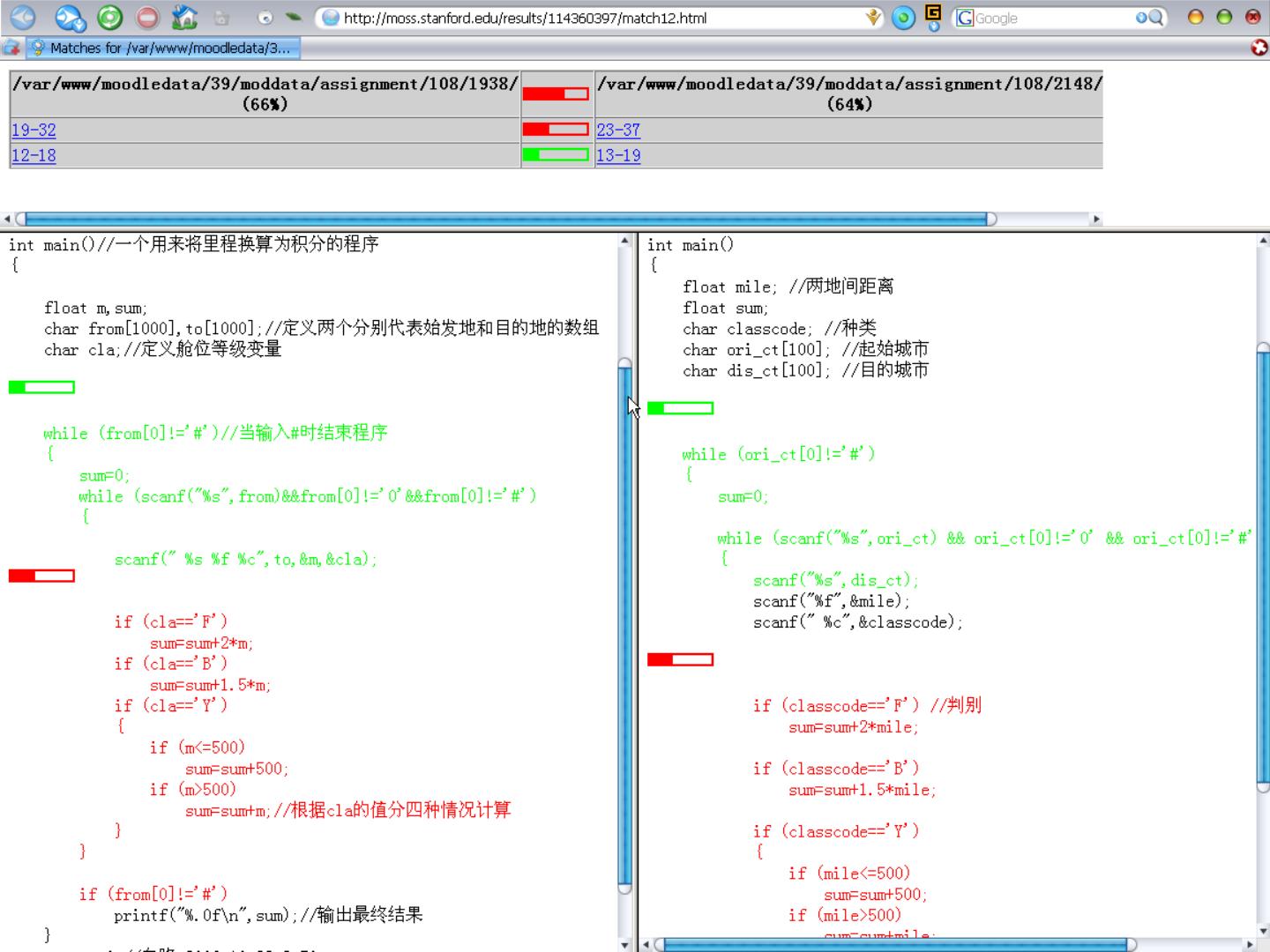Click the top frame horizontal scrollbar
The image size is (1270, 952).
pyautogui.click(x=507, y=219)
